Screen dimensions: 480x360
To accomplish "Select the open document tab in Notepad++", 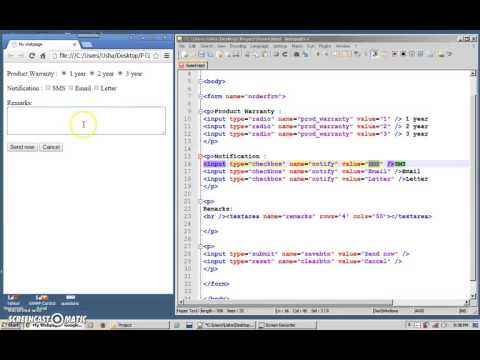I will point(193,66).
